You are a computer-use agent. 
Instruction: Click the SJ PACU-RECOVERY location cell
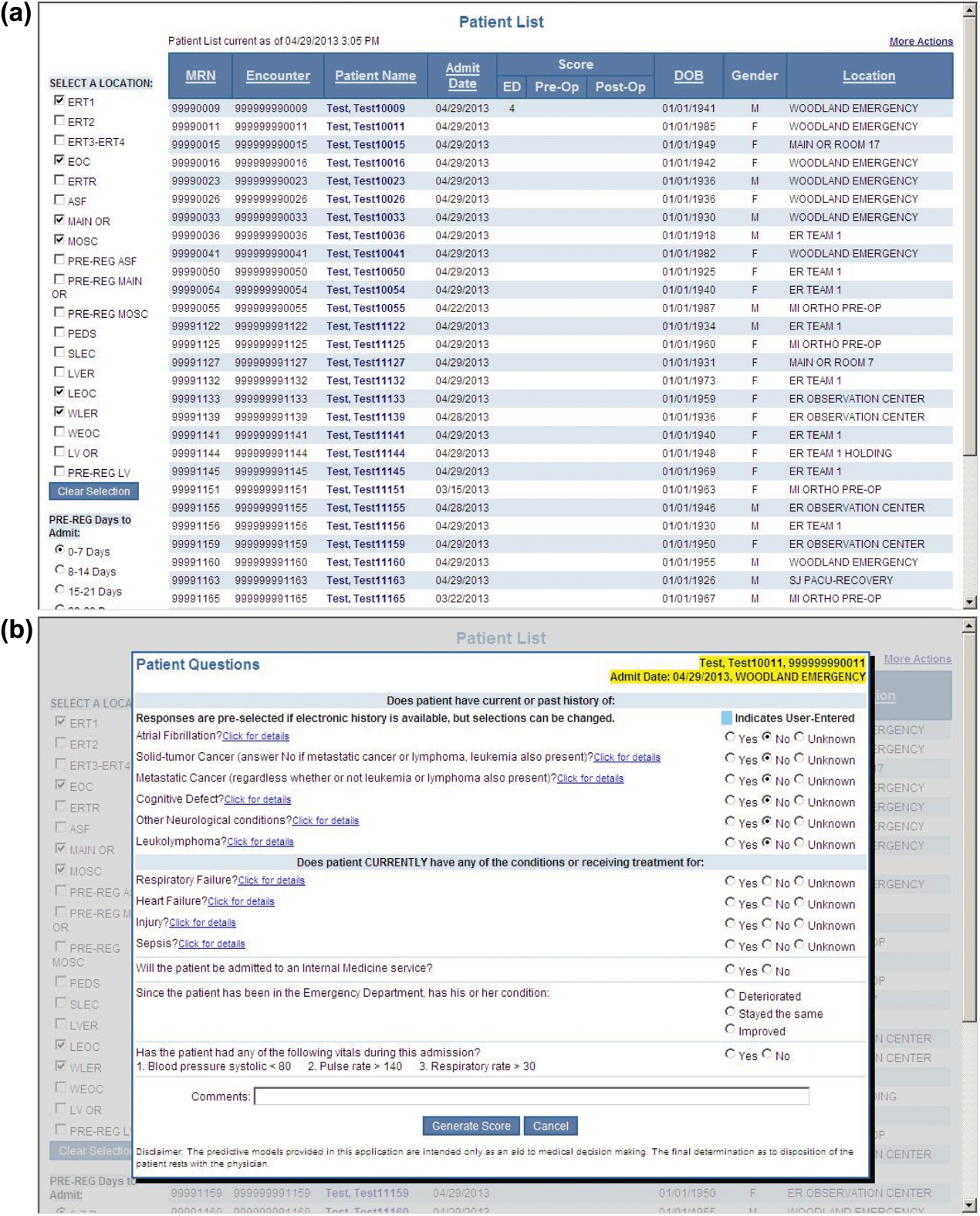(x=840, y=581)
